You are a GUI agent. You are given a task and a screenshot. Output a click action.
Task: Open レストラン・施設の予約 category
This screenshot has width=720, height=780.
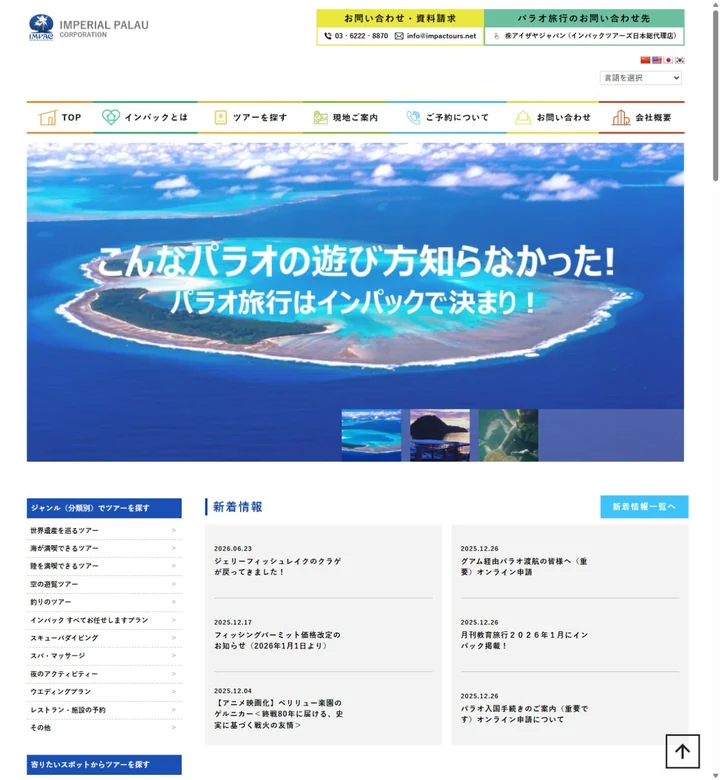coord(104,710)
